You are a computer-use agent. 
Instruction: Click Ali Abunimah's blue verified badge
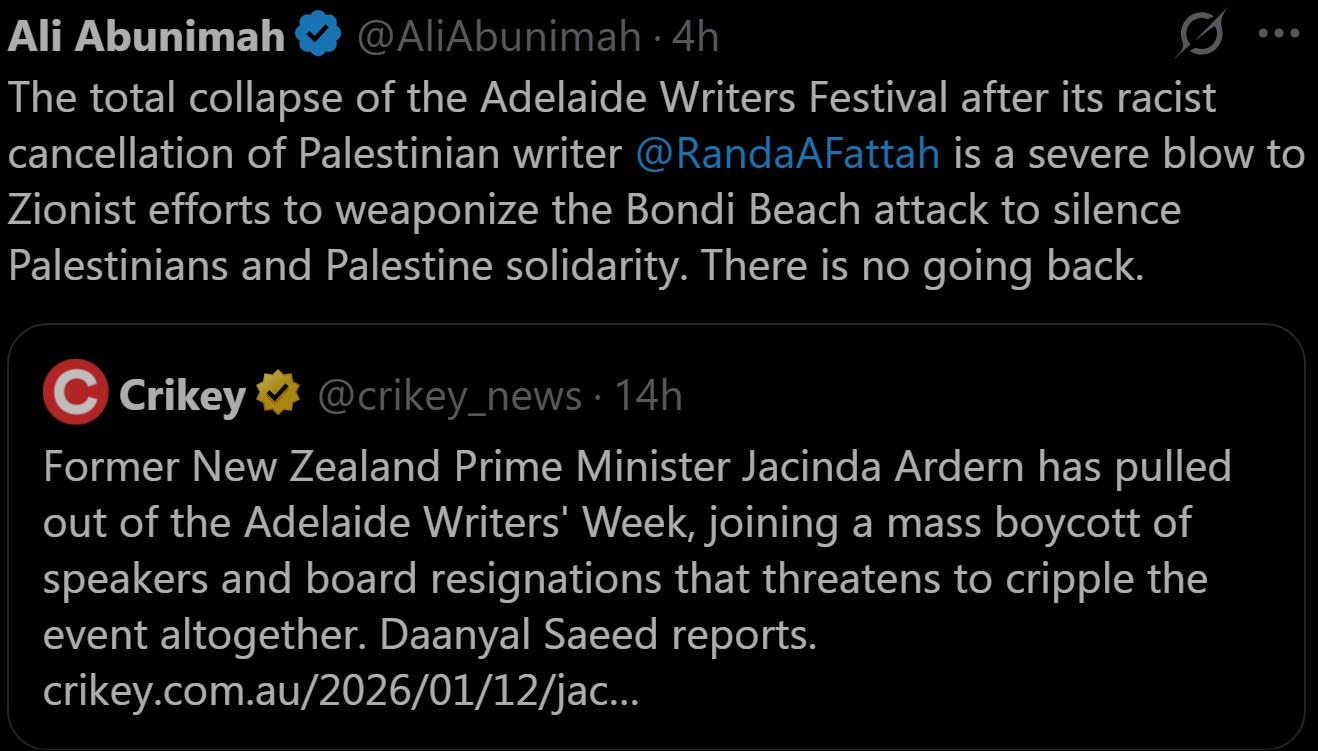pyautogui.click(x=319, y=37)
